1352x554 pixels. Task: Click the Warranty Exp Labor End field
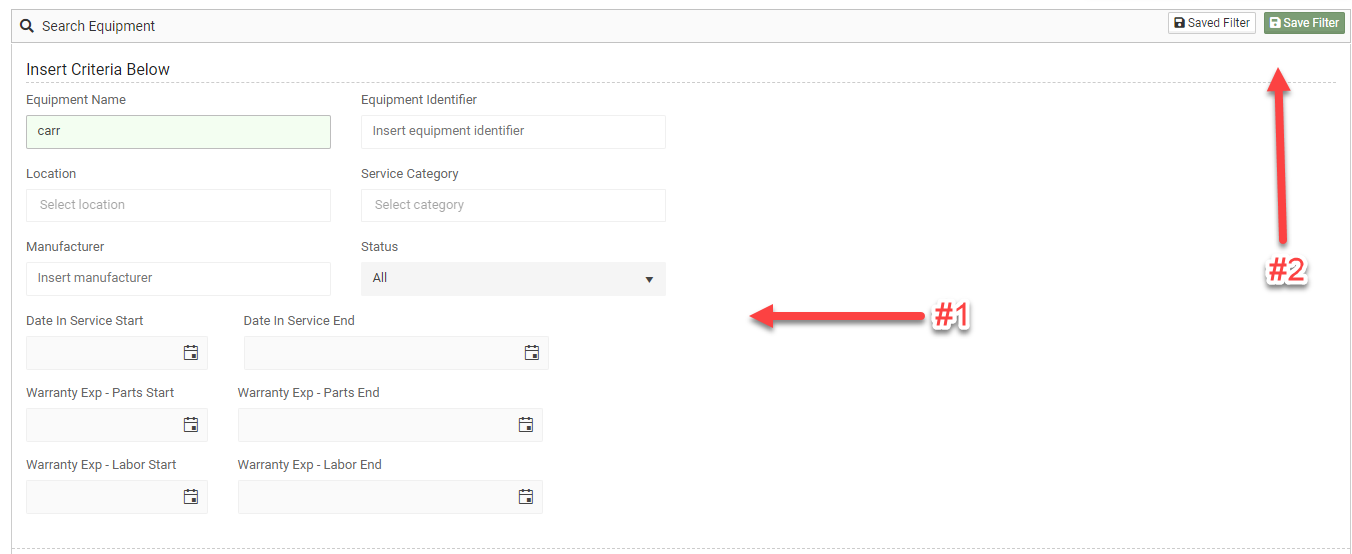pyautogui.click(x=376, y=497)
